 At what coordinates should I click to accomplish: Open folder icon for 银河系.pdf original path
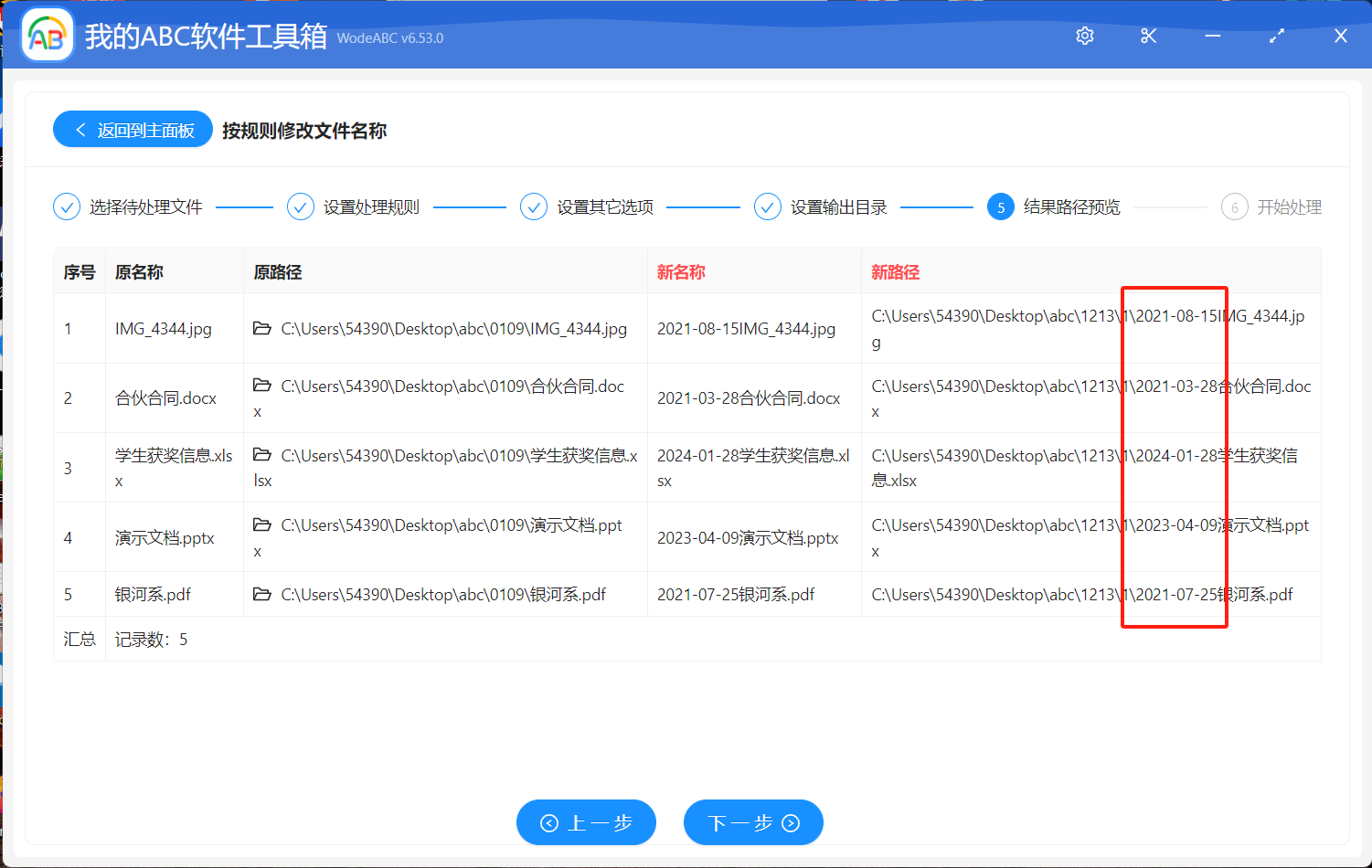pyautogui.click(x=262, y=594)
